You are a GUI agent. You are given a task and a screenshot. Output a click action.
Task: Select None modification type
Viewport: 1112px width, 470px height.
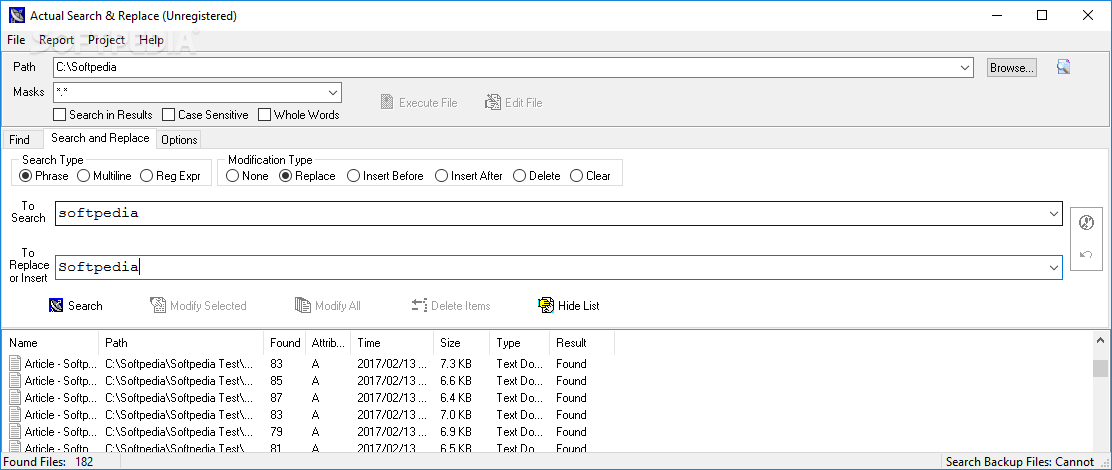[x=247, y=176]
